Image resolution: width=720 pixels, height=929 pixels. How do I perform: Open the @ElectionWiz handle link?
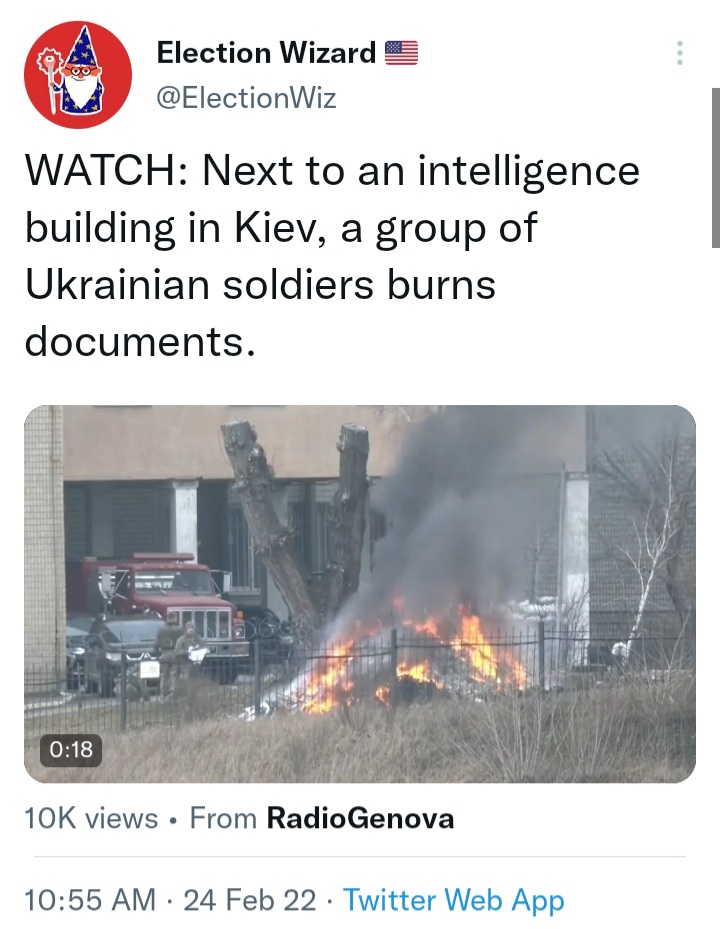(246, 98)
